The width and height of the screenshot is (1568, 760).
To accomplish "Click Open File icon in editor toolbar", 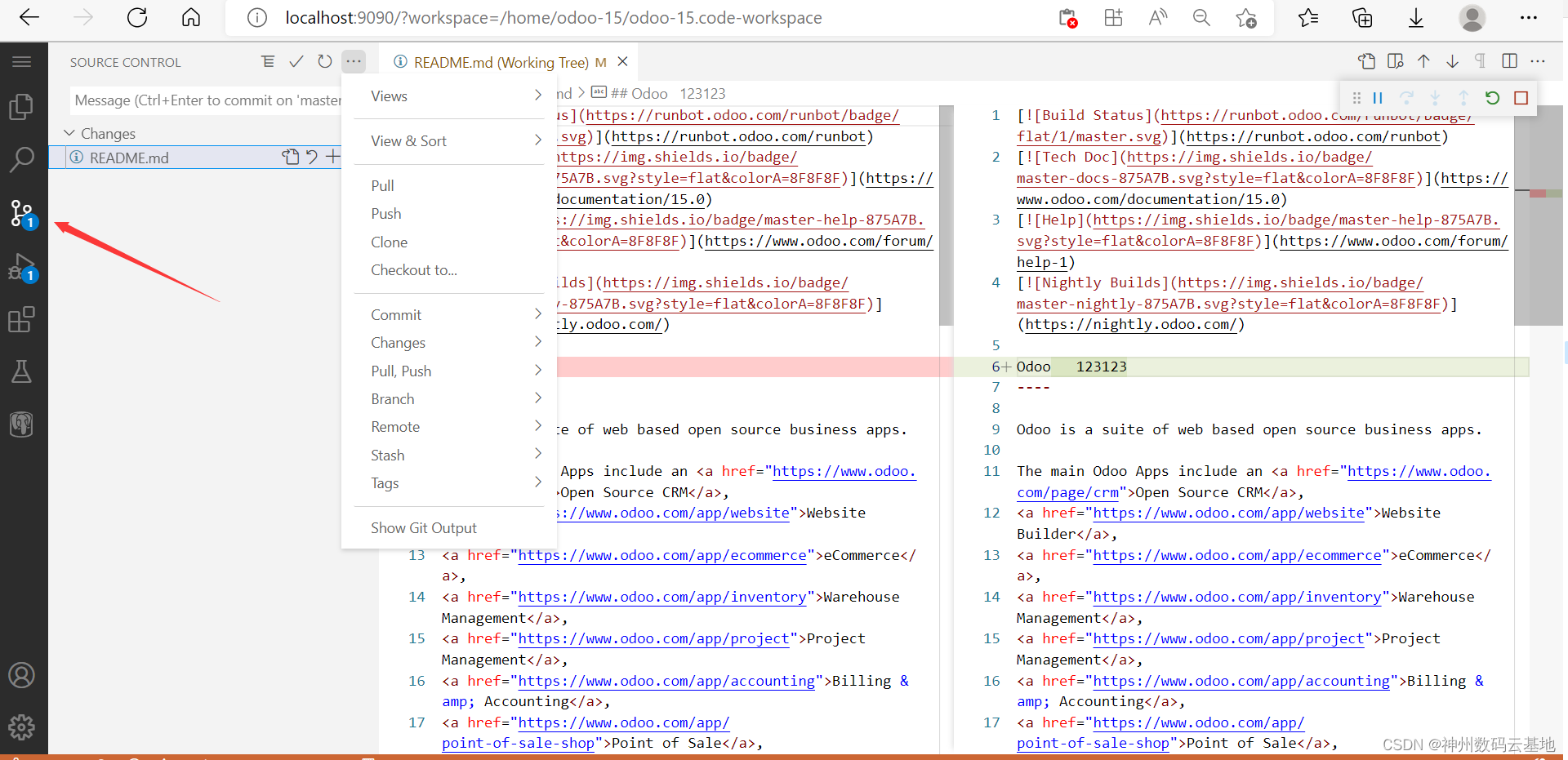I will 1366,61.
